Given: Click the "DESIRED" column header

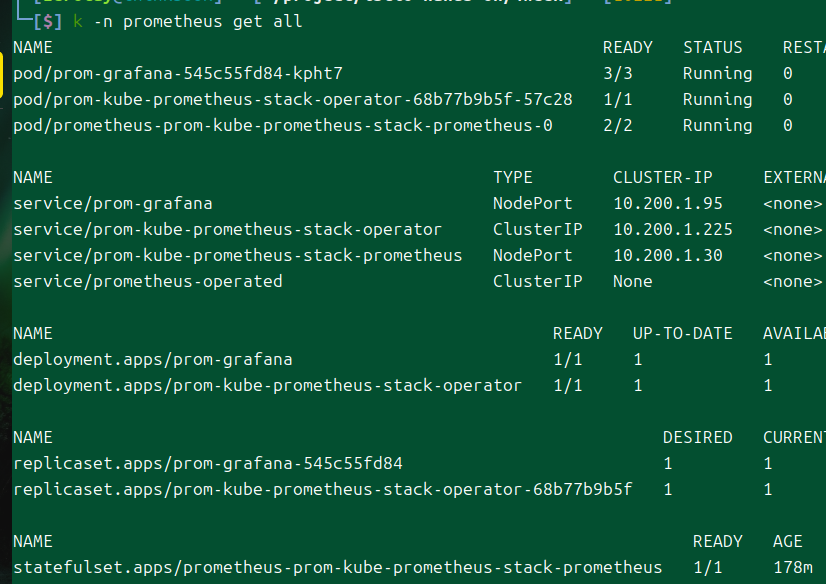Looking at the screenshot, I should point(697,437).
